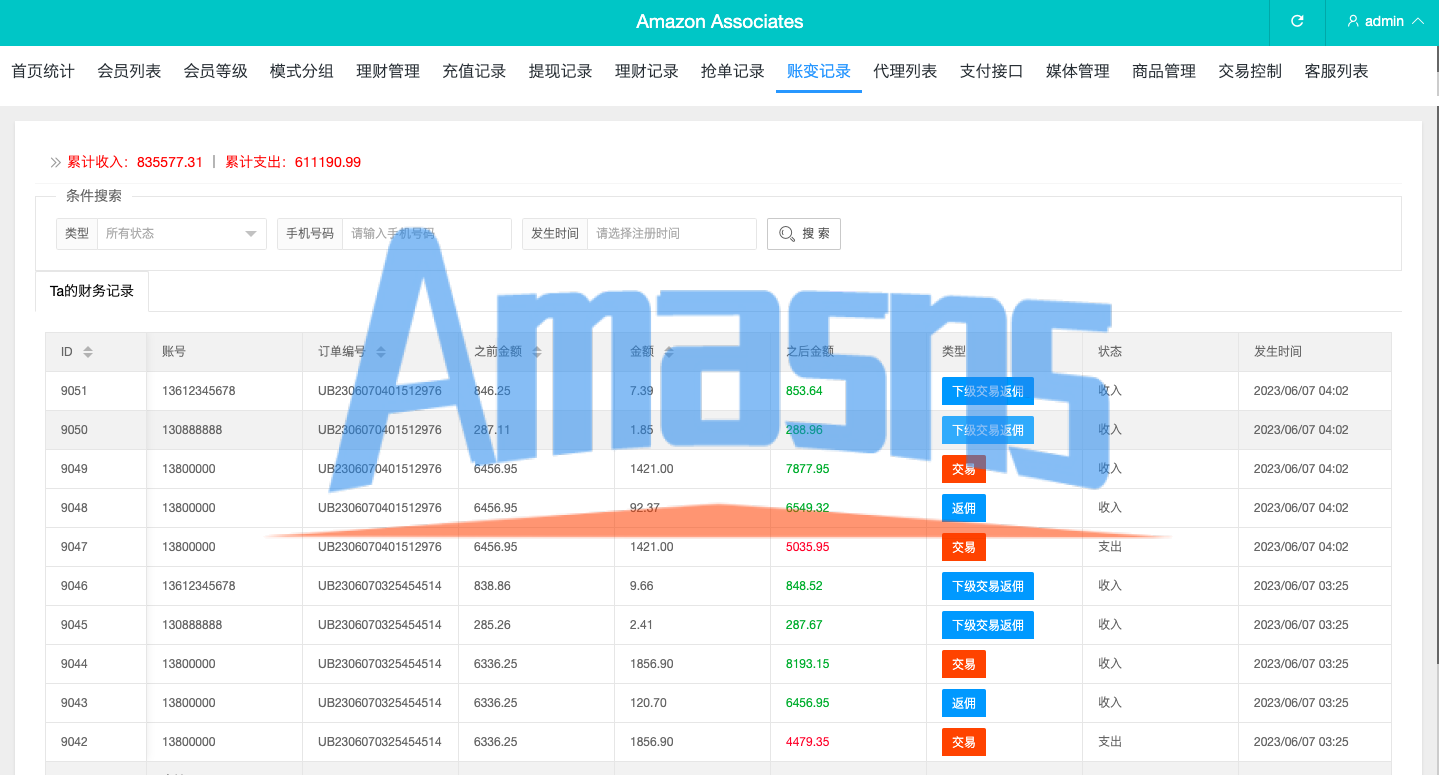1439x775 pixels.
Task: Click 支出 status in row 9047
Action: [x=1110, y=547]
